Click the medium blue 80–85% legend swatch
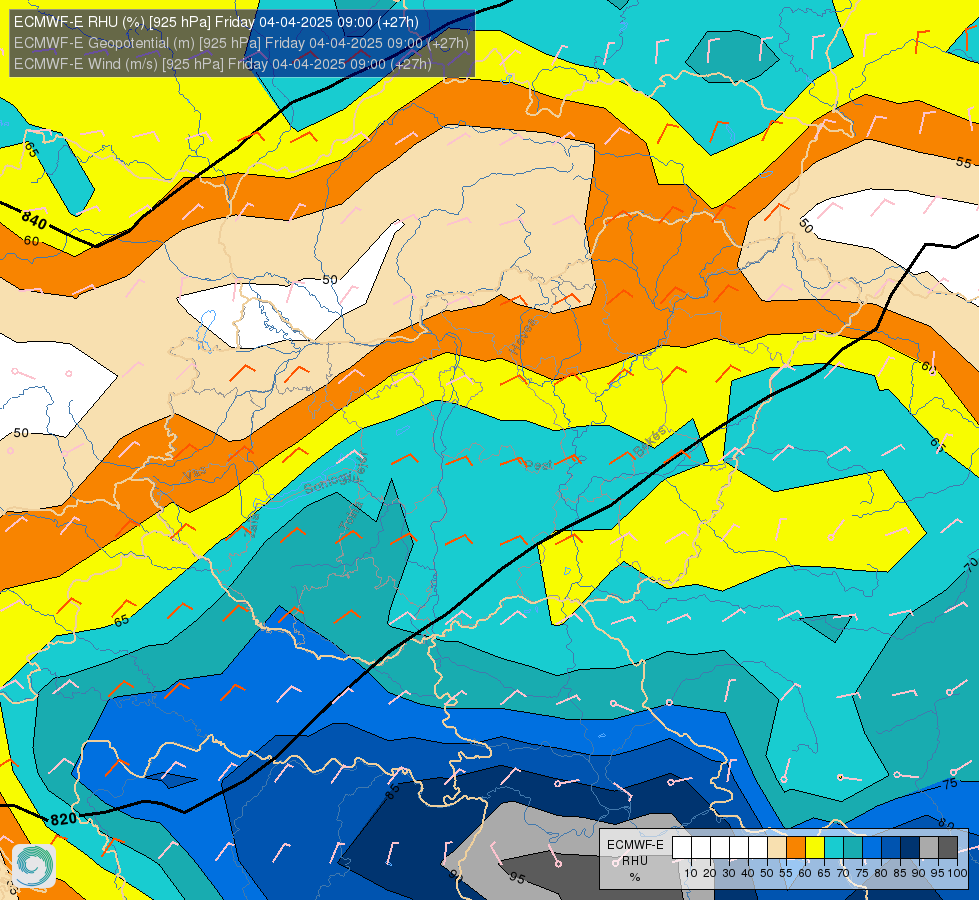Viewport: 979px width, 900px height. tap(891, 848)
